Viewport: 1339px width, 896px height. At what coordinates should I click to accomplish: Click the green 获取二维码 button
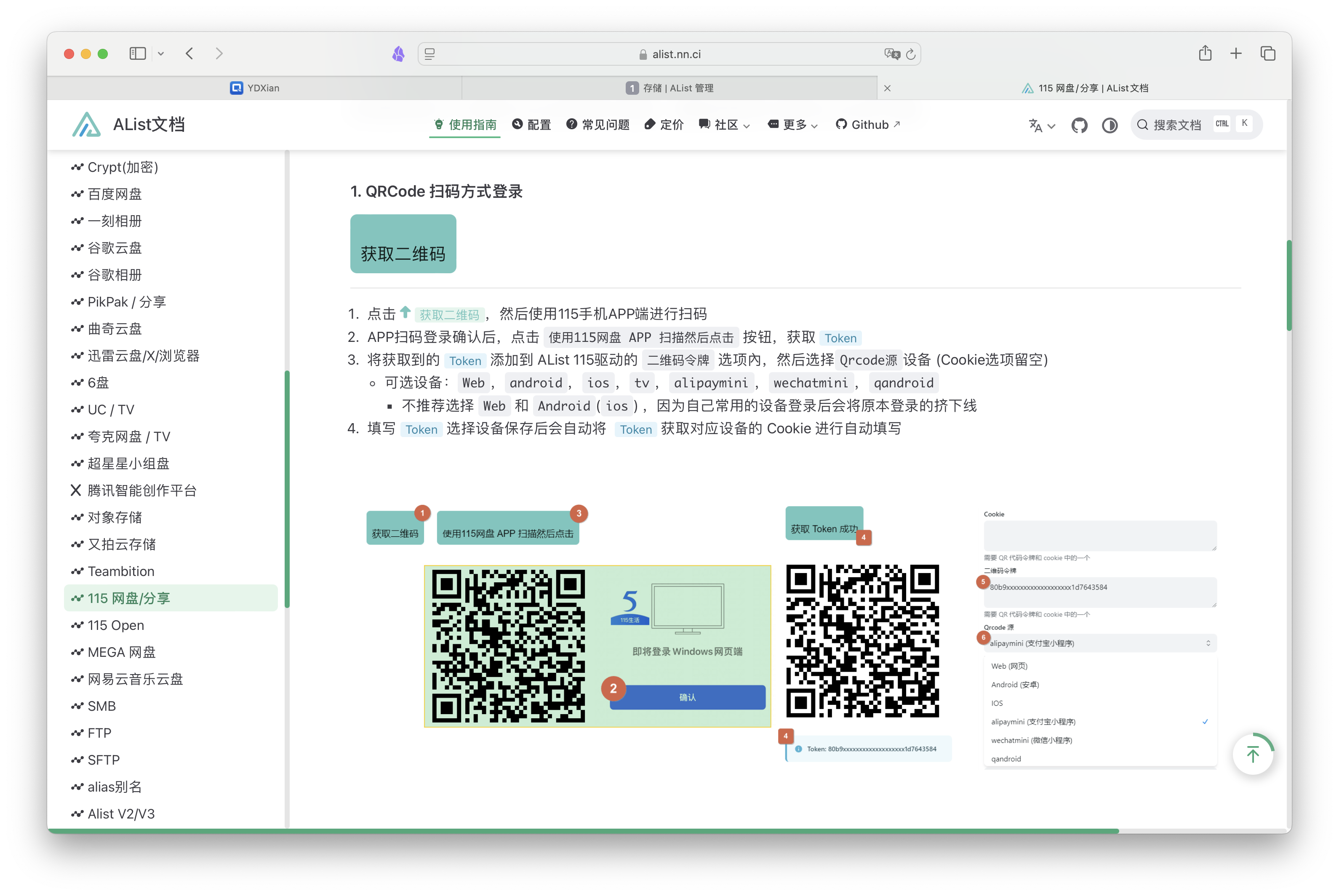(403, 244)
